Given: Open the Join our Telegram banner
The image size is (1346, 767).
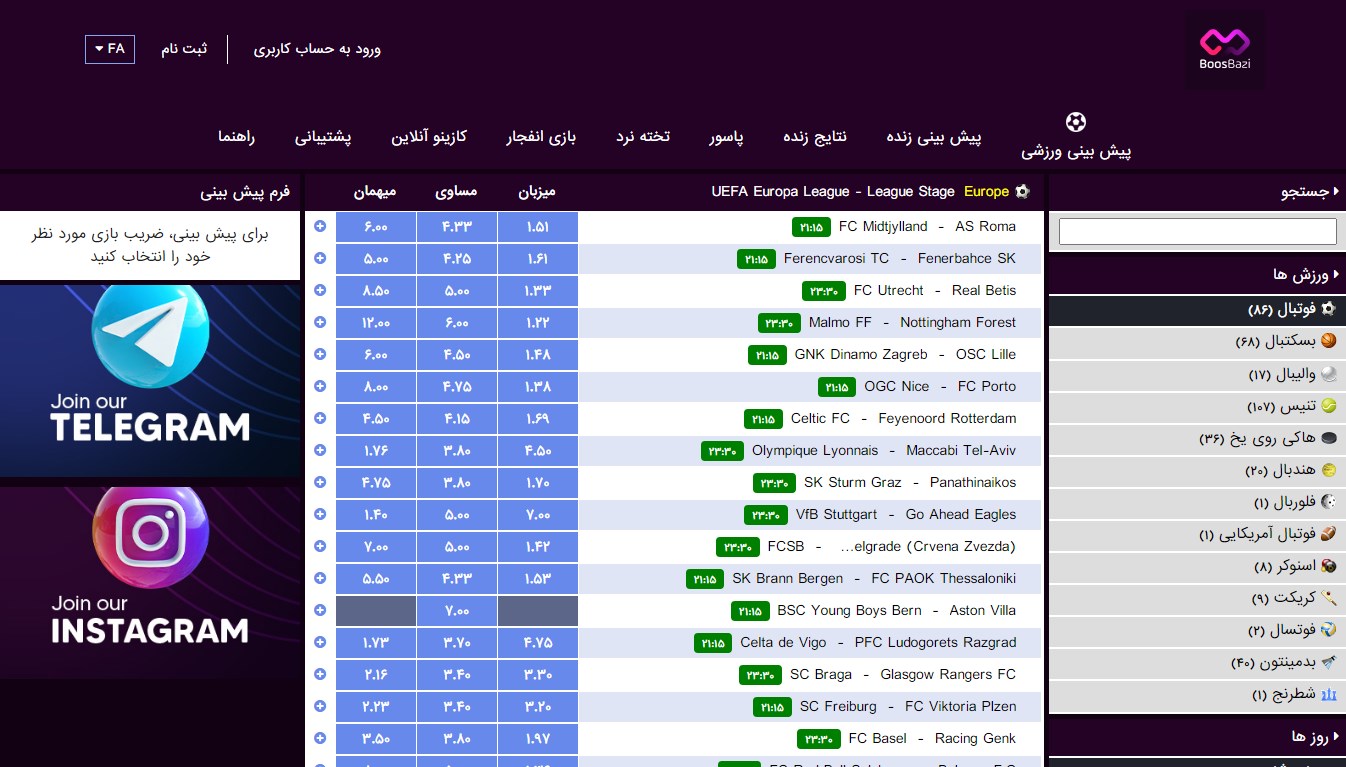Looking at the screenshot, I should click(150, 381).
